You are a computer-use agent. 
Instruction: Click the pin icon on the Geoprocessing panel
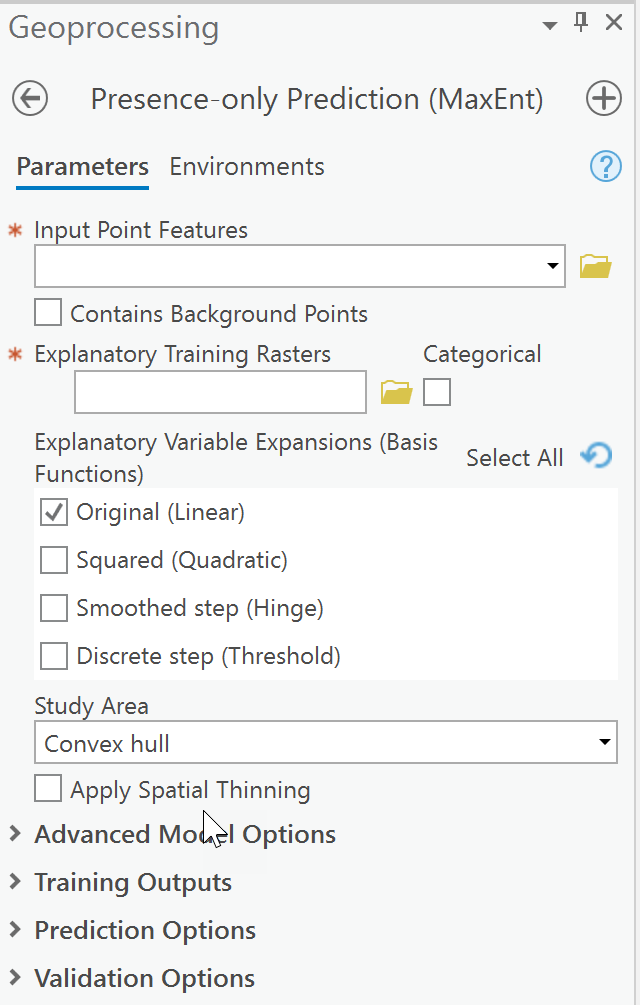[x=580, y=21]
